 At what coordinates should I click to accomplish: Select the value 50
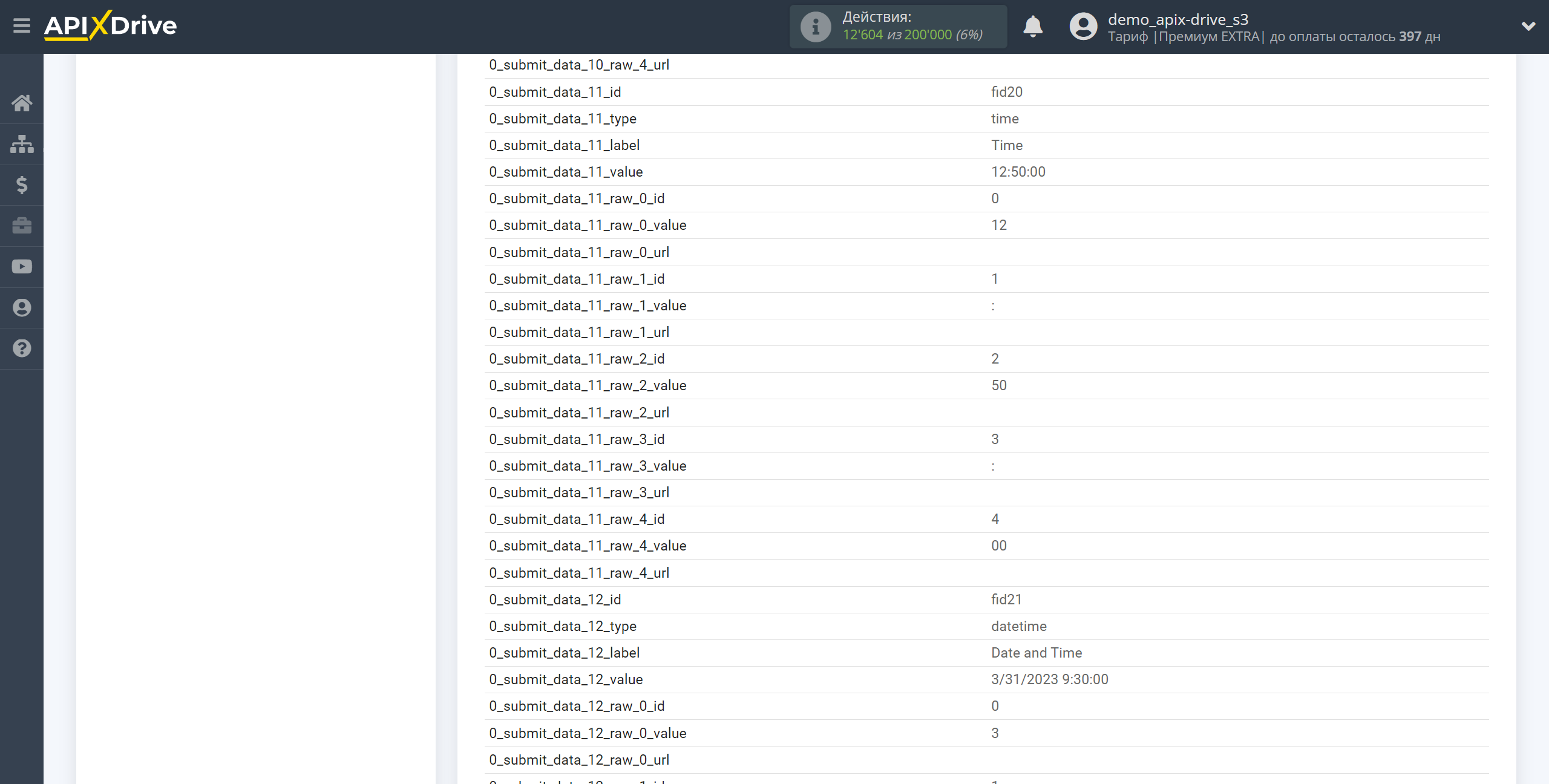pyautogui.click(x=999, y=385)
